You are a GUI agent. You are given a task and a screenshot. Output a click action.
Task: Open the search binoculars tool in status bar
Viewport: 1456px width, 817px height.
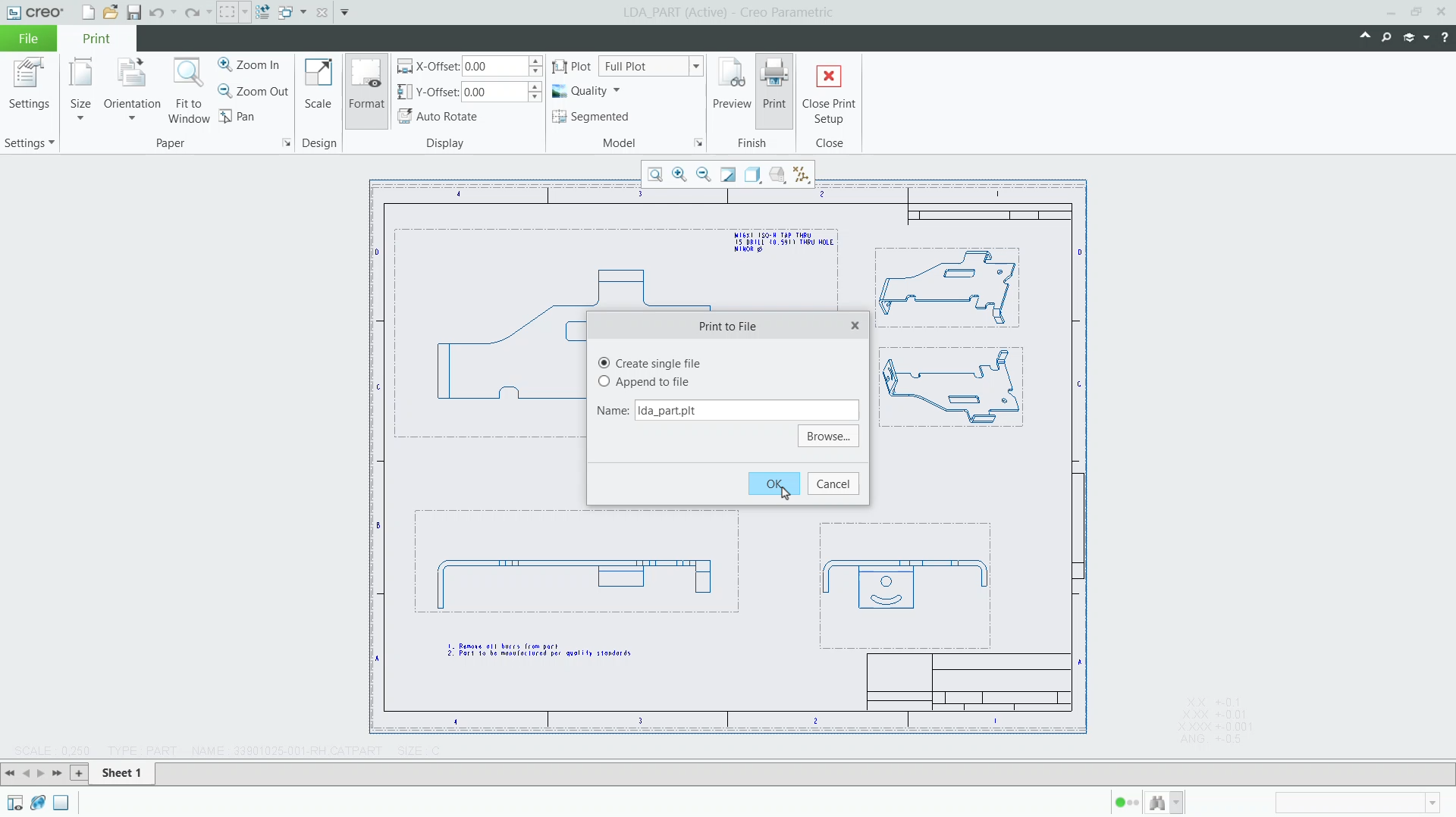coord(1157,802)
